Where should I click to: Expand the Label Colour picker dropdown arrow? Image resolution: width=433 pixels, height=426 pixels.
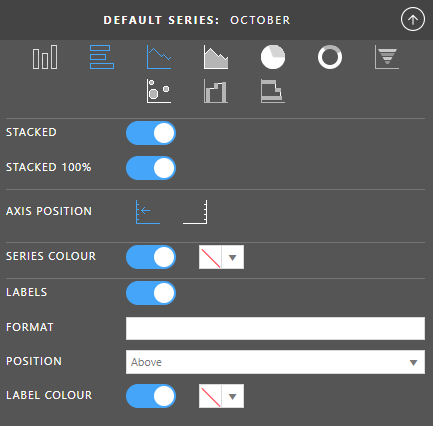click(x=233, y=396)
